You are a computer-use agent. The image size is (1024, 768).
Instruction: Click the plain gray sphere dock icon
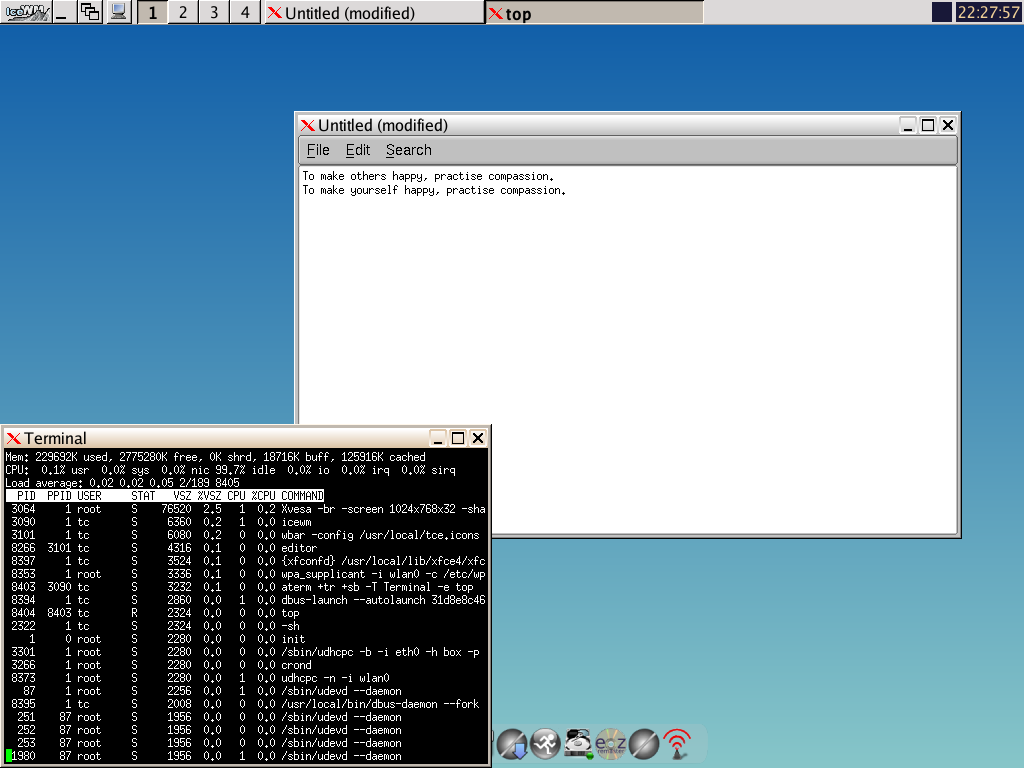(x=644, y=744)
